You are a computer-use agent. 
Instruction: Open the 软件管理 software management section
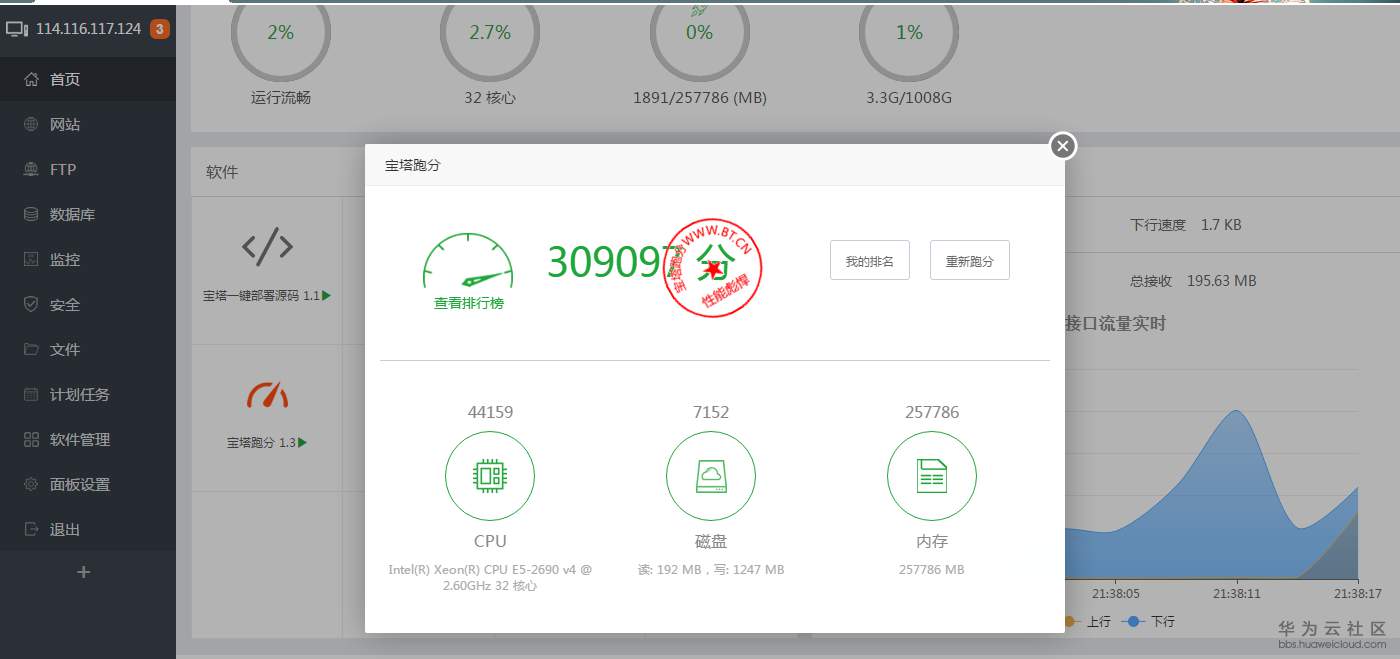pyautogui.click(x=88, y=439)
